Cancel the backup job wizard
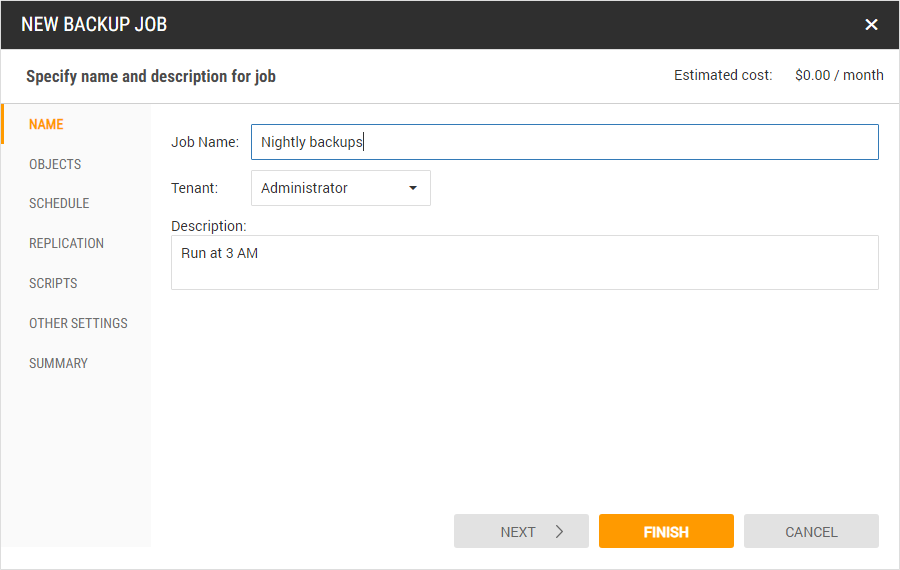This screenshot has width=900, height=570. click(x=811, y=532)
